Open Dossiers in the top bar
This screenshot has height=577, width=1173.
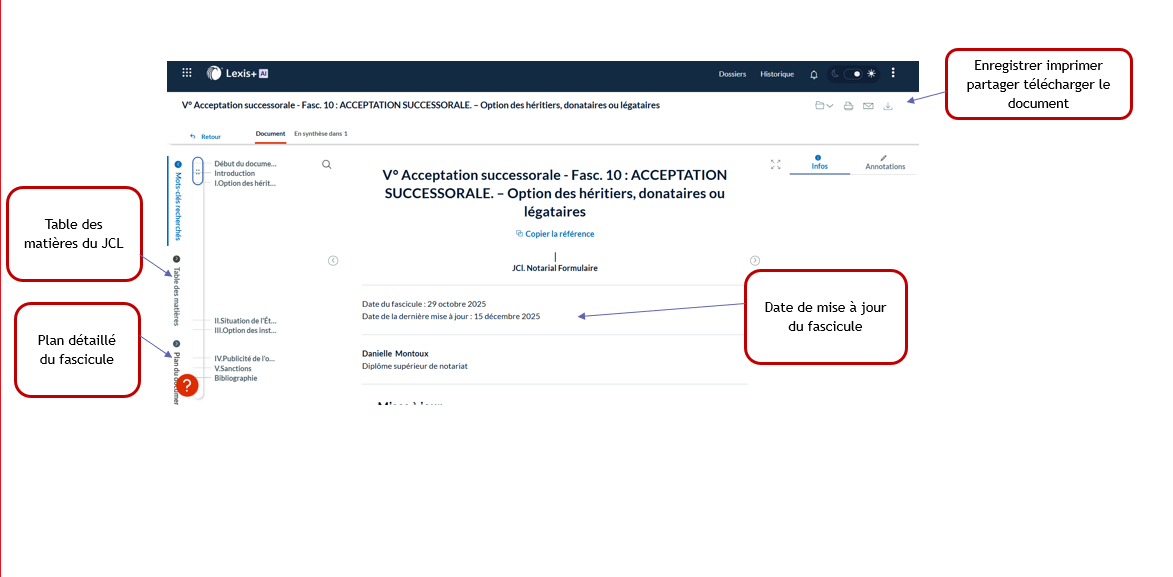coord(732,74)
